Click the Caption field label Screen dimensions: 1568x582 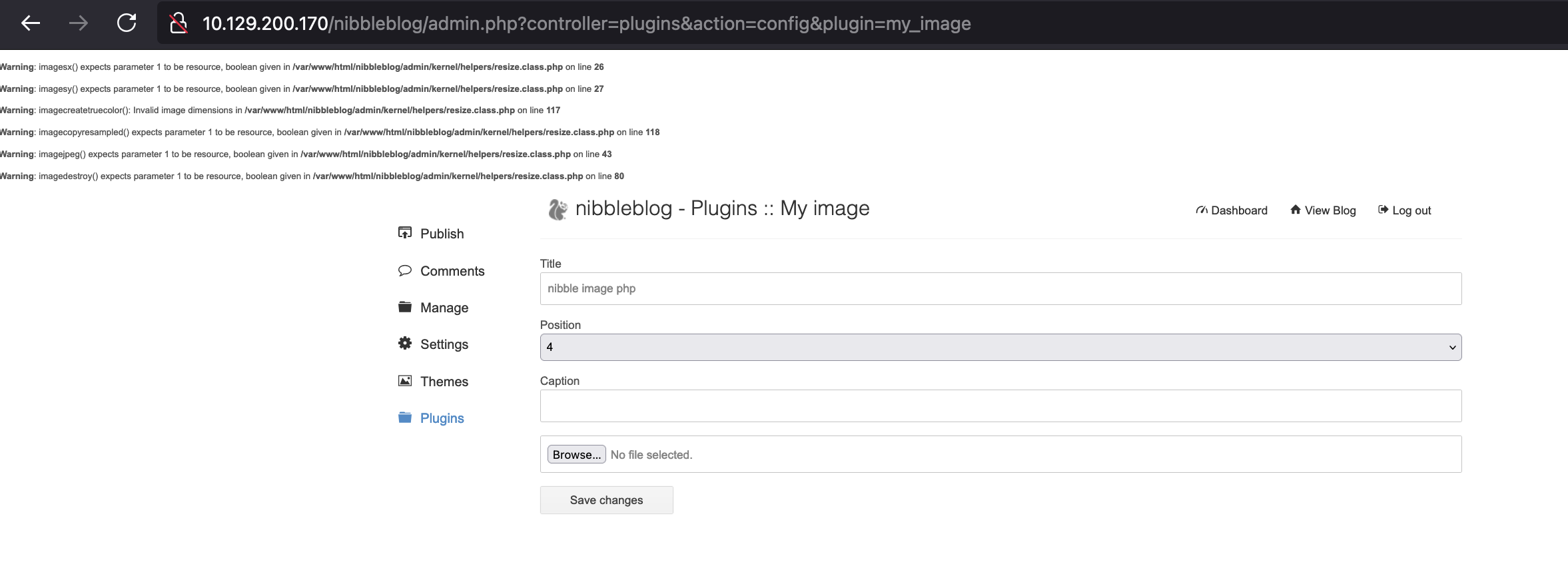(560, 381)
